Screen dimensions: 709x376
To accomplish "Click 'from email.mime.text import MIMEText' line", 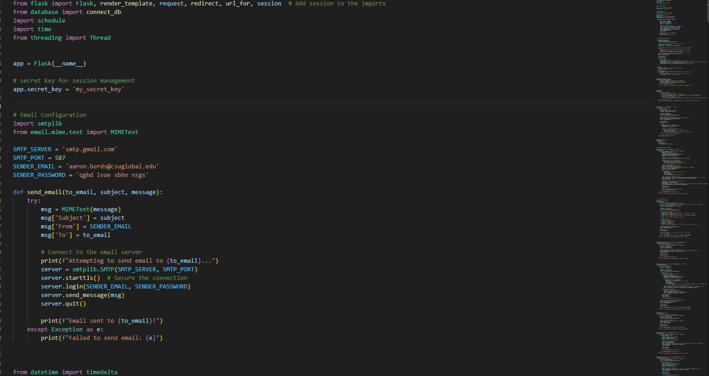I will 76,132.
